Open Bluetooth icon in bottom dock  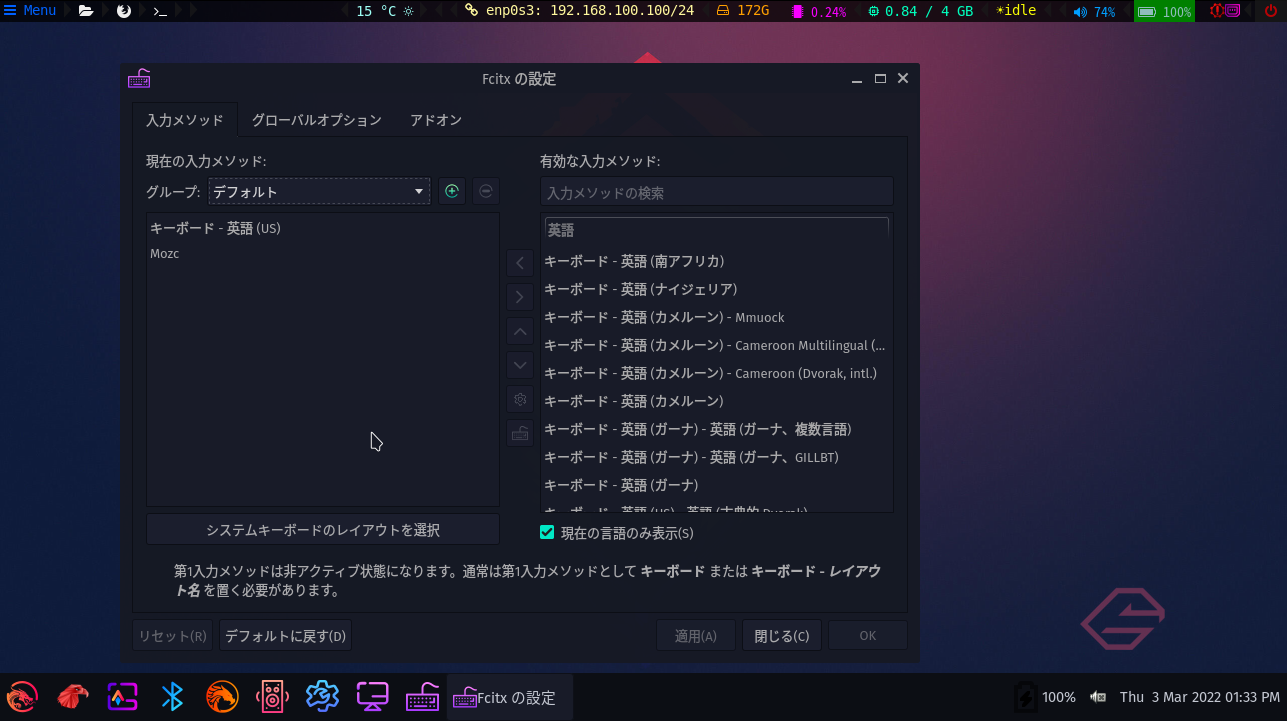pos(172,696)
